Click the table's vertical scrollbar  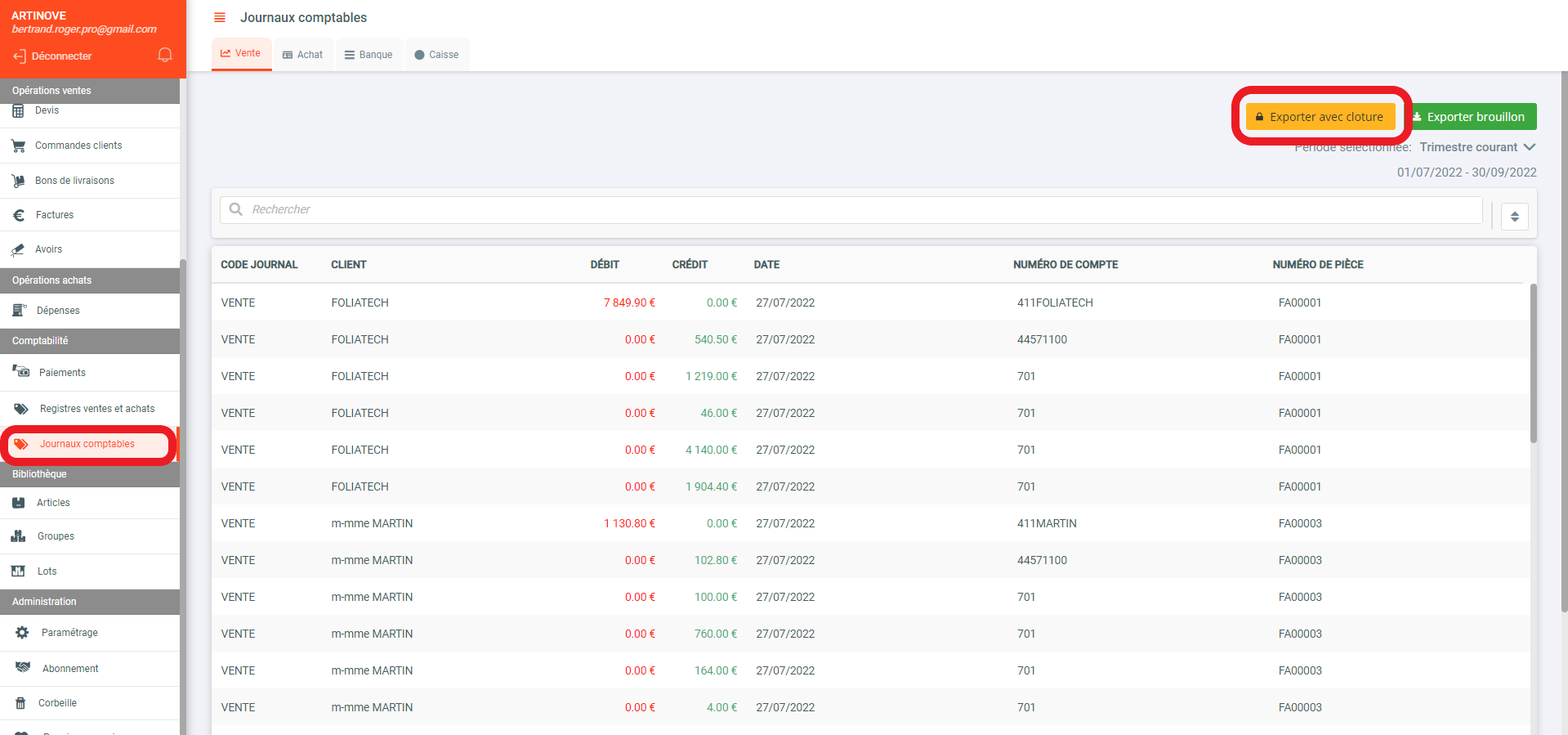click(x=1533, y=364)
